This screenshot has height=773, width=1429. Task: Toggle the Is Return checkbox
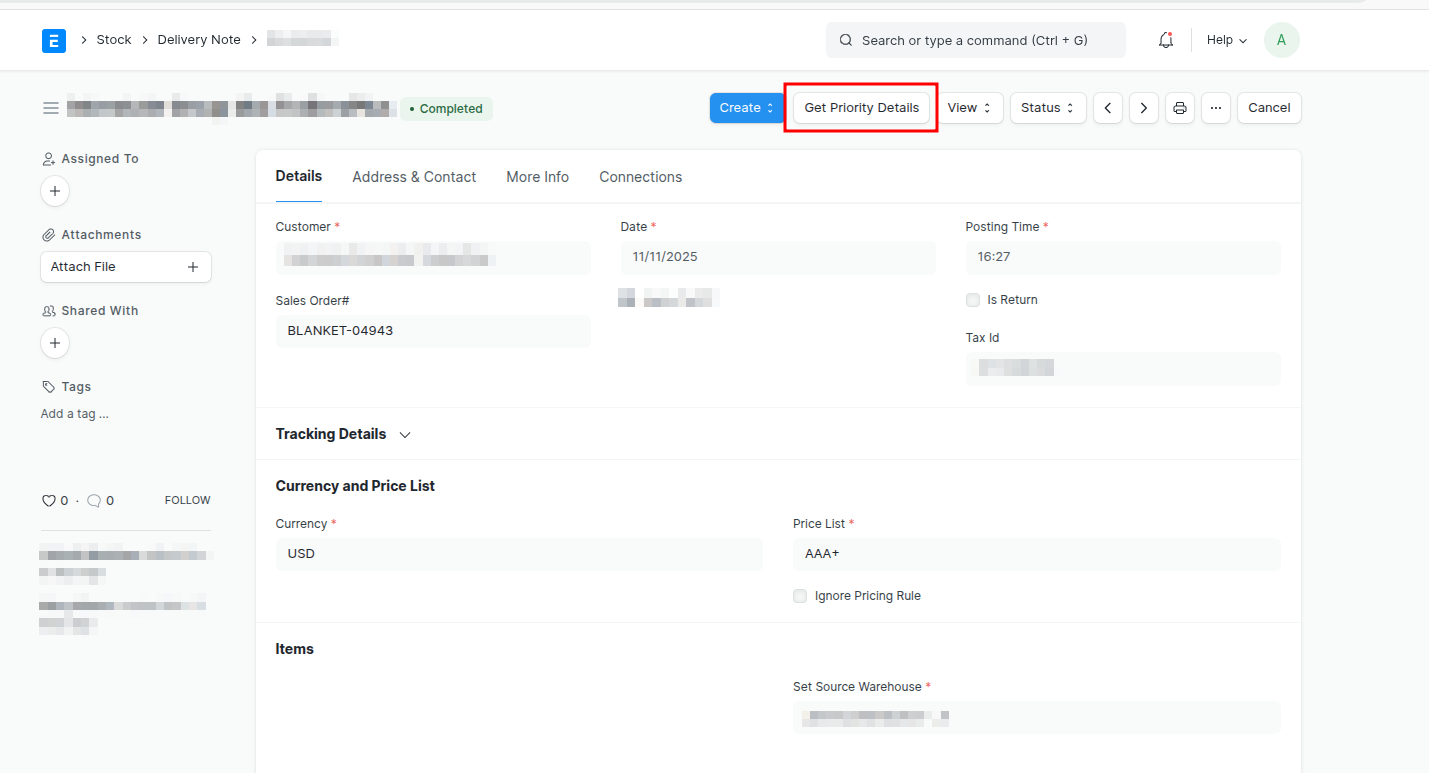[973, 300]
